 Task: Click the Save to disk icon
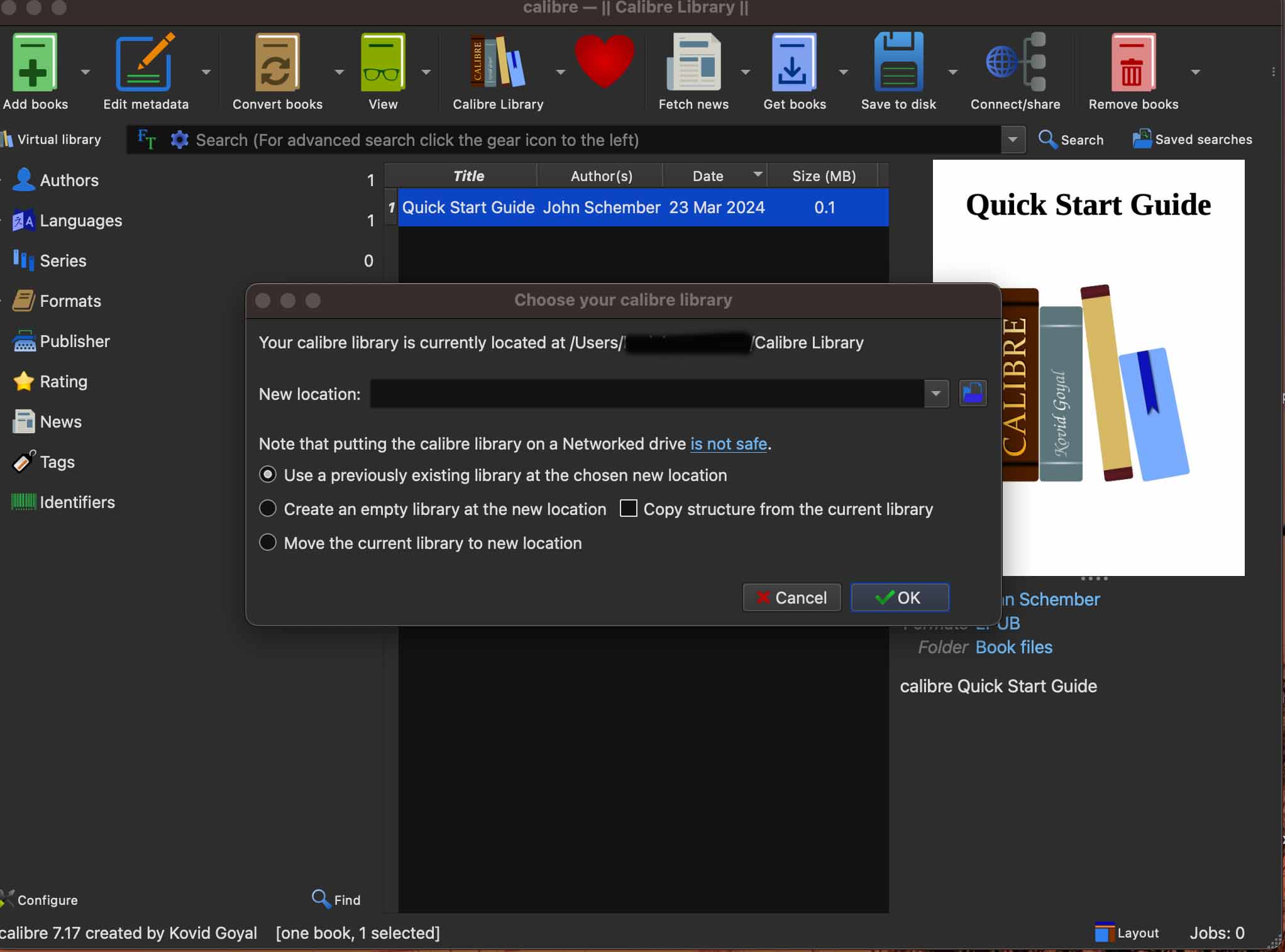pos(898,63)
